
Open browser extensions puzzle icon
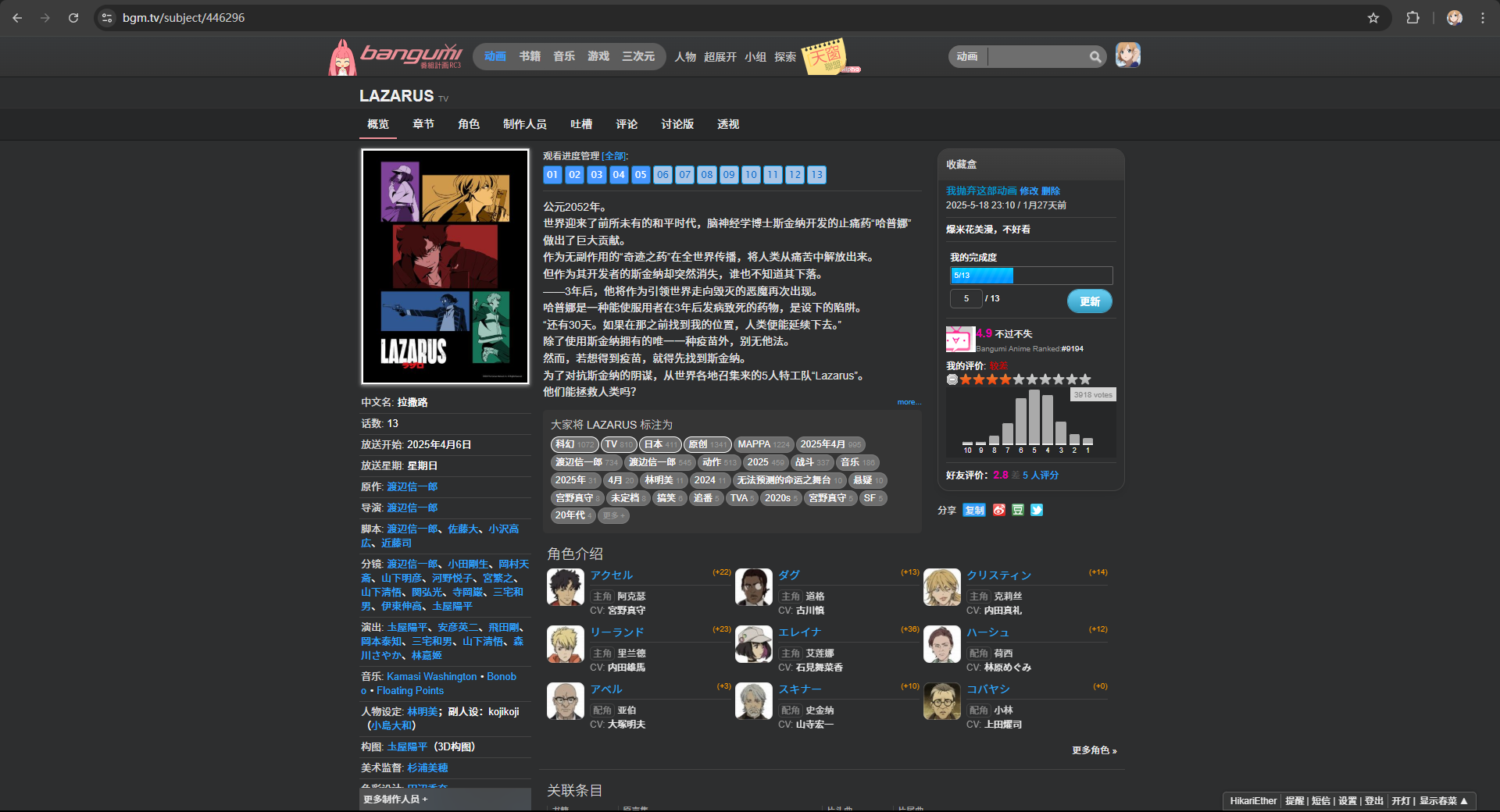1412,18
